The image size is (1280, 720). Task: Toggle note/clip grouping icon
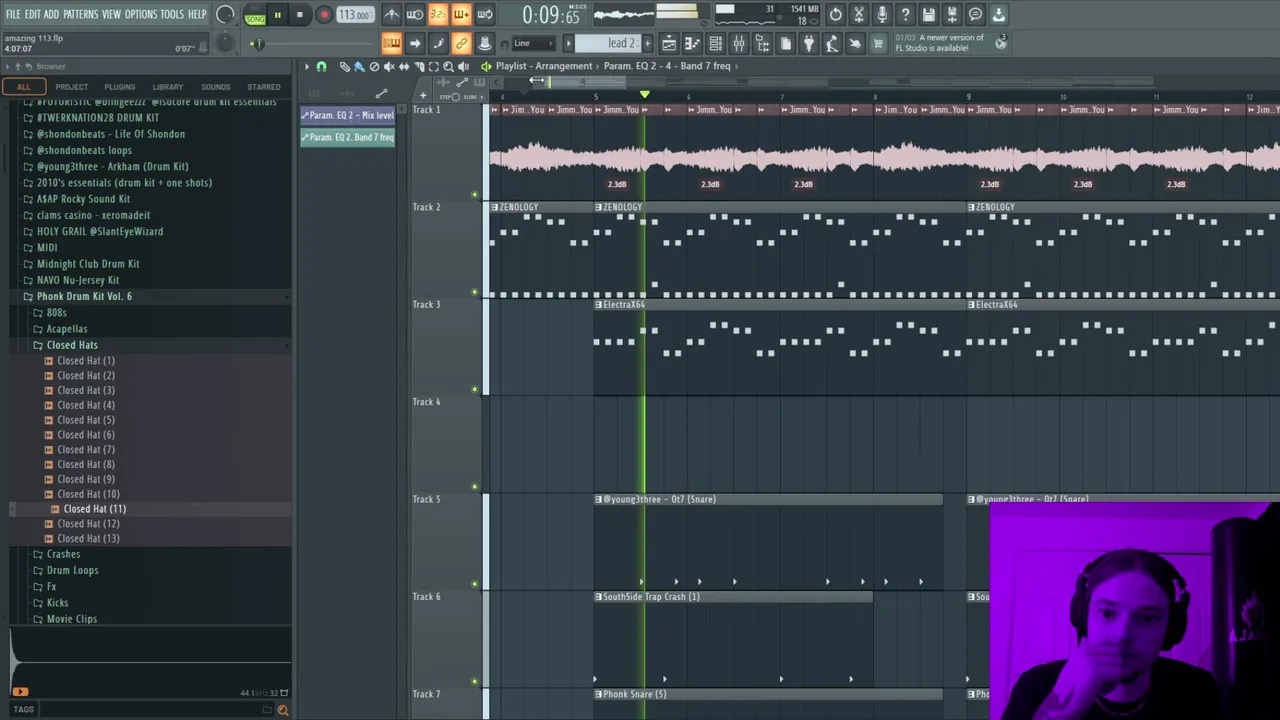point(438,43)
